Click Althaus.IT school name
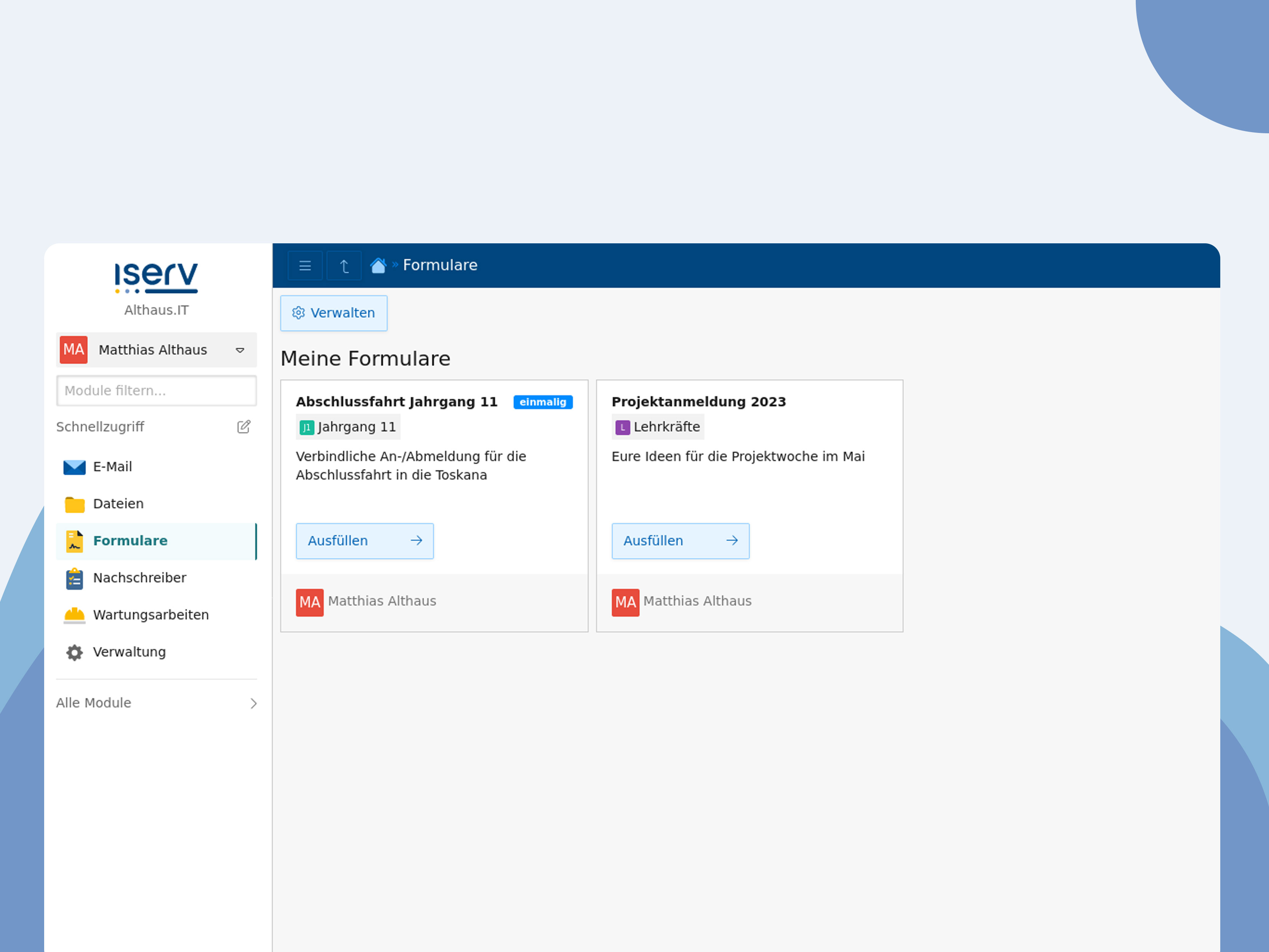This screenshot has height=952, width=1269. click(156, 310)
